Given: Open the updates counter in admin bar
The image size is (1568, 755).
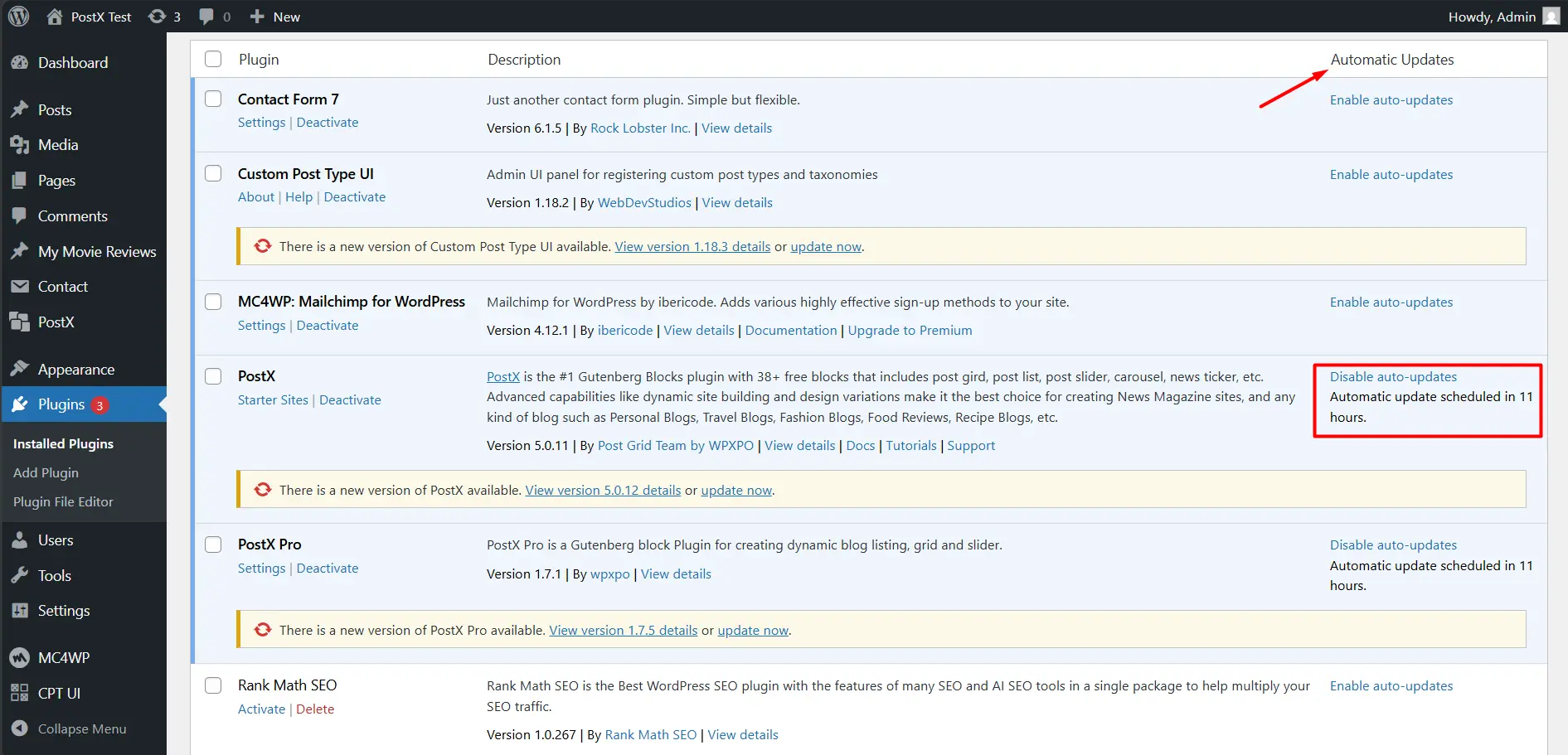Looking at the screenshot, I should [x=163, y=16].
